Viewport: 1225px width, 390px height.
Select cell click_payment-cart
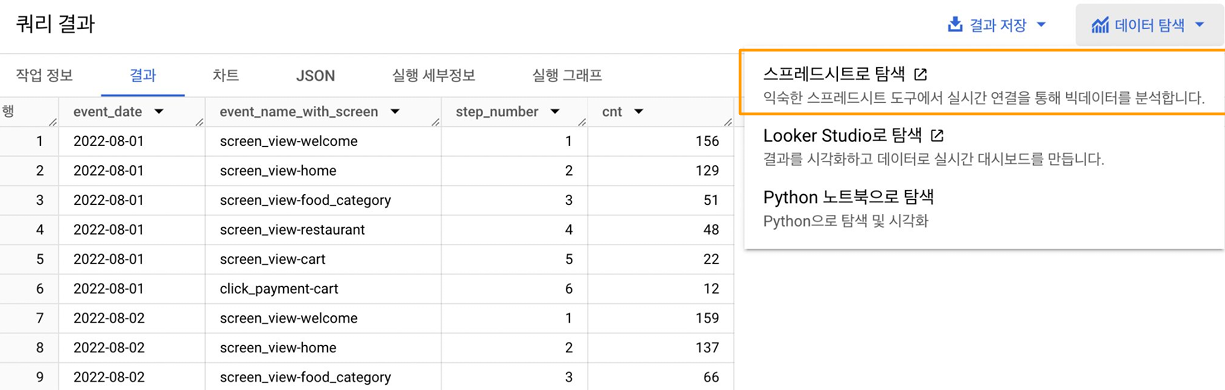point(323,289)
